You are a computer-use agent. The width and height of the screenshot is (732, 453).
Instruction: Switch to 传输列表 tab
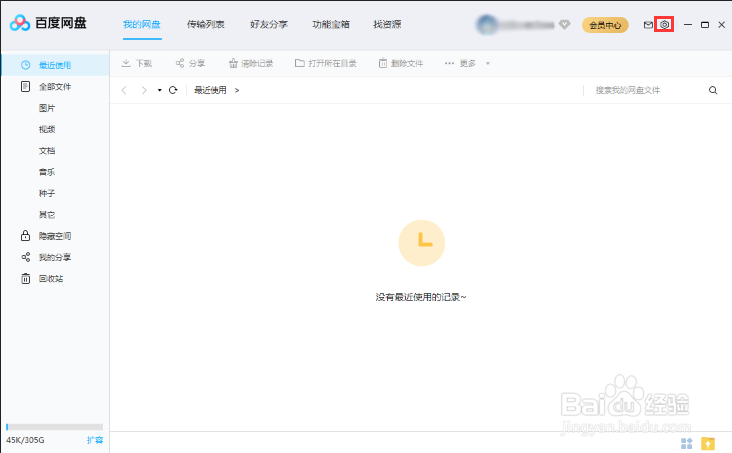coord(205,24)
